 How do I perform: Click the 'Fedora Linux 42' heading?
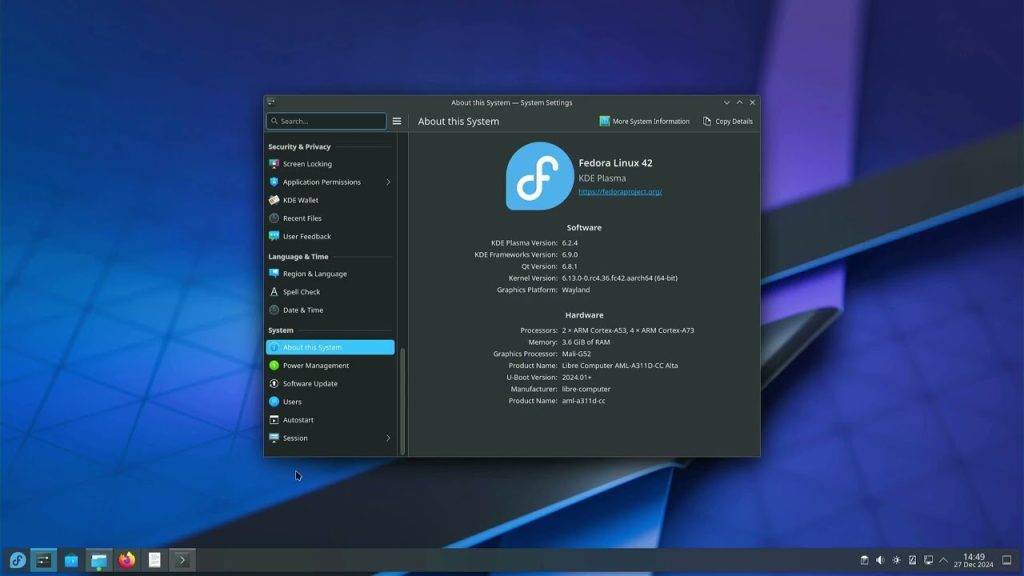(615, 163)
